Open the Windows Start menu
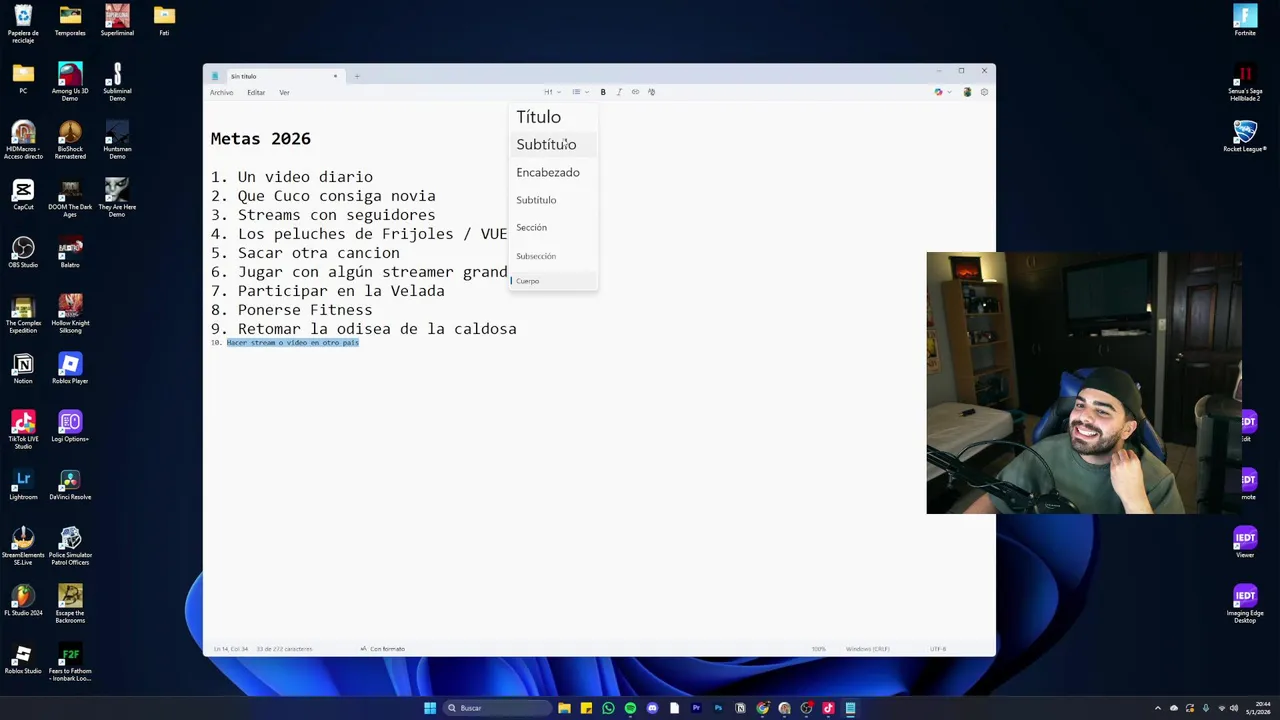 pyautogui.click(x=430, y=708)
